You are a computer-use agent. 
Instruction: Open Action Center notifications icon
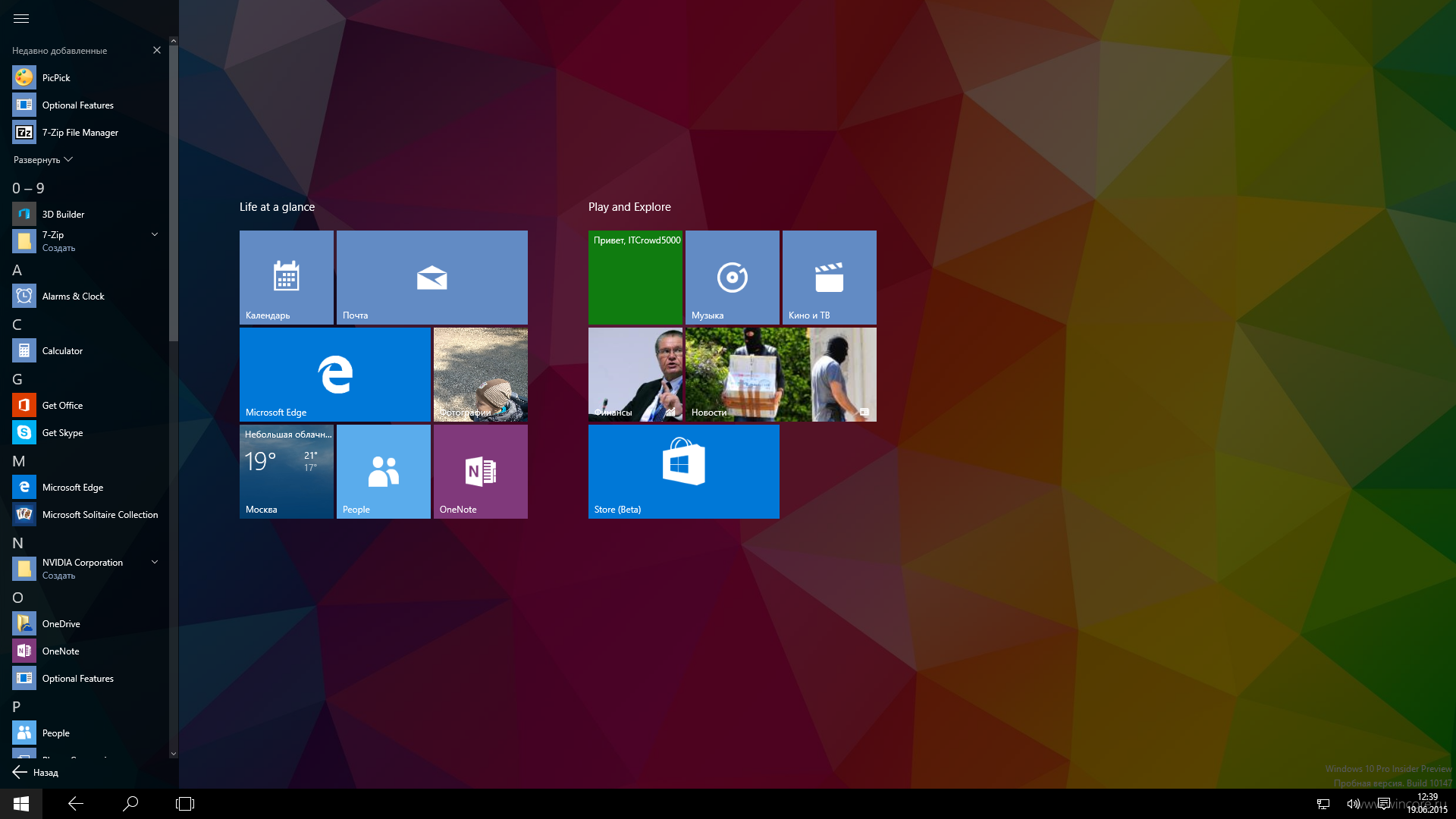[1384, 804]
